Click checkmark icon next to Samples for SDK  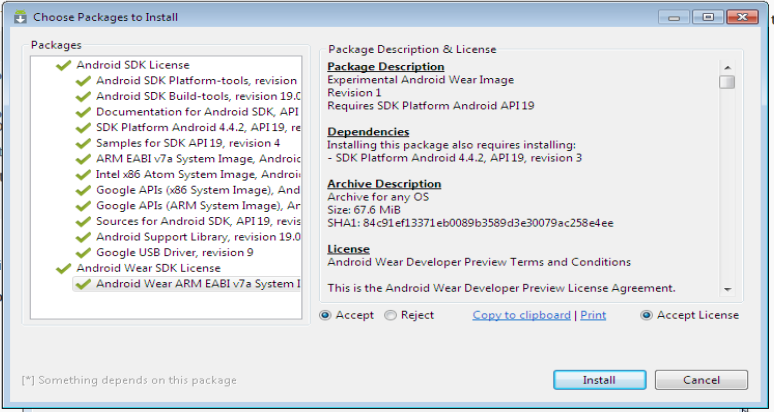[83, 144]
